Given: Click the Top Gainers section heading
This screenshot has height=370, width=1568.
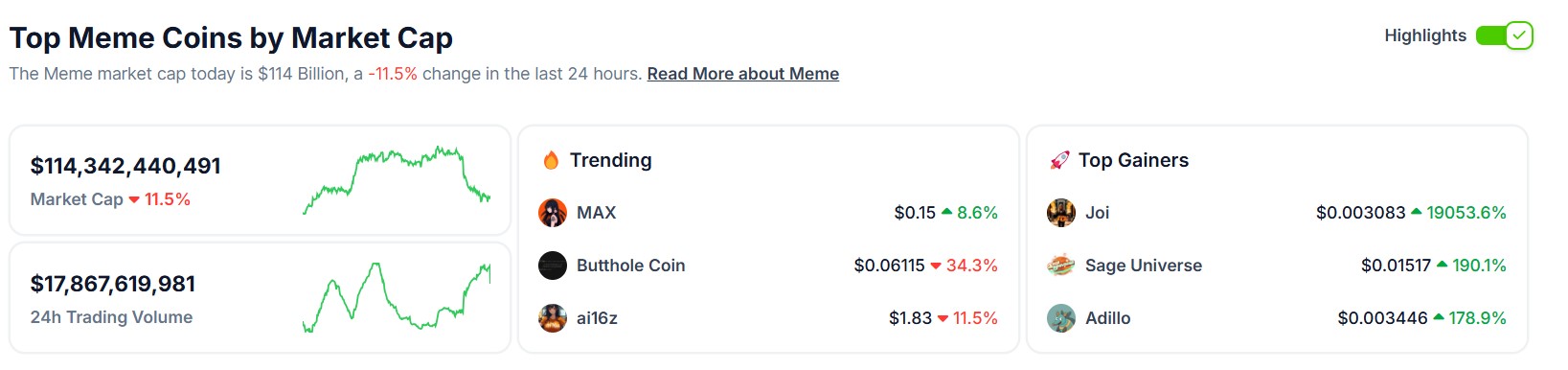Looking at the screenshot, I should [x=1134, y=160].
